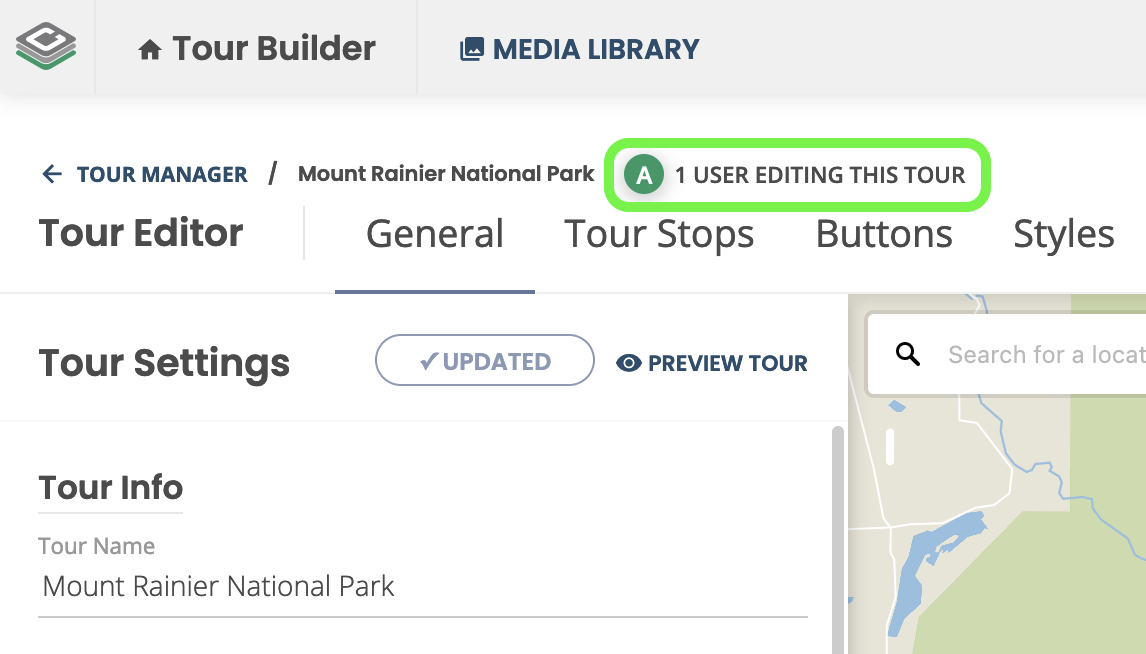The height and width of the screenshot is (654, 1146).
Task: Open the Tour Builder home link
Action: click(257, 49)
